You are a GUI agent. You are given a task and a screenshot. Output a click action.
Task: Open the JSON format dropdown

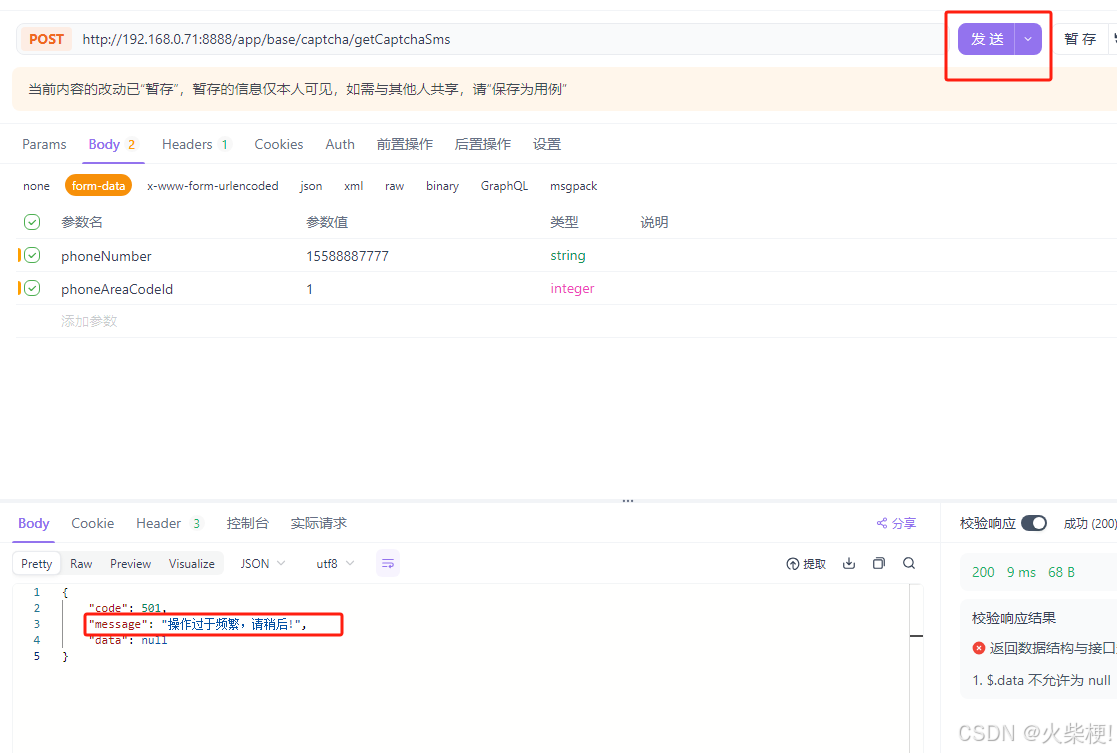coord(263,564)
